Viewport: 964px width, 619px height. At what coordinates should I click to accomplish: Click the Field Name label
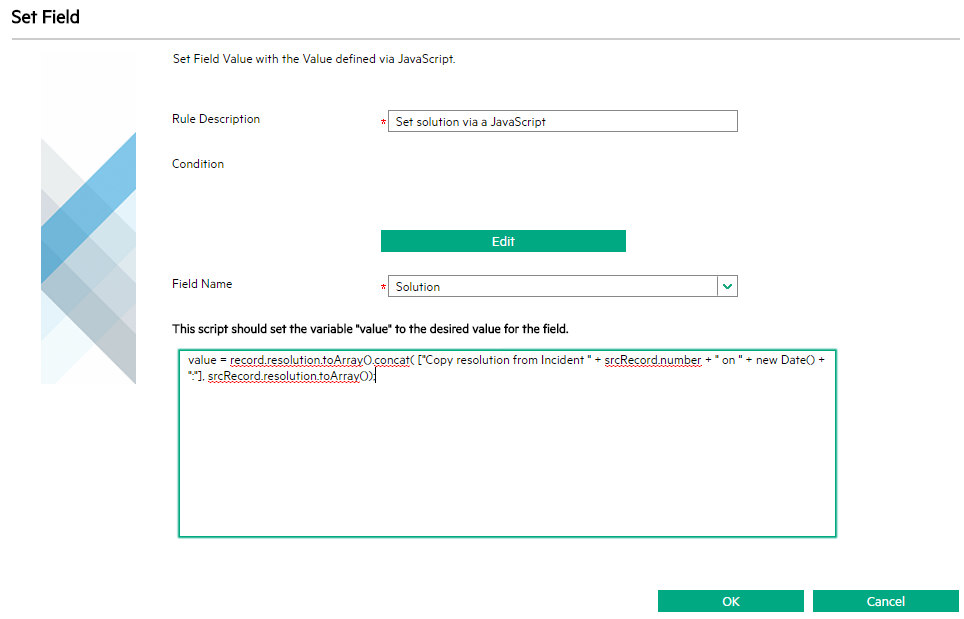[x=202, y=284]
